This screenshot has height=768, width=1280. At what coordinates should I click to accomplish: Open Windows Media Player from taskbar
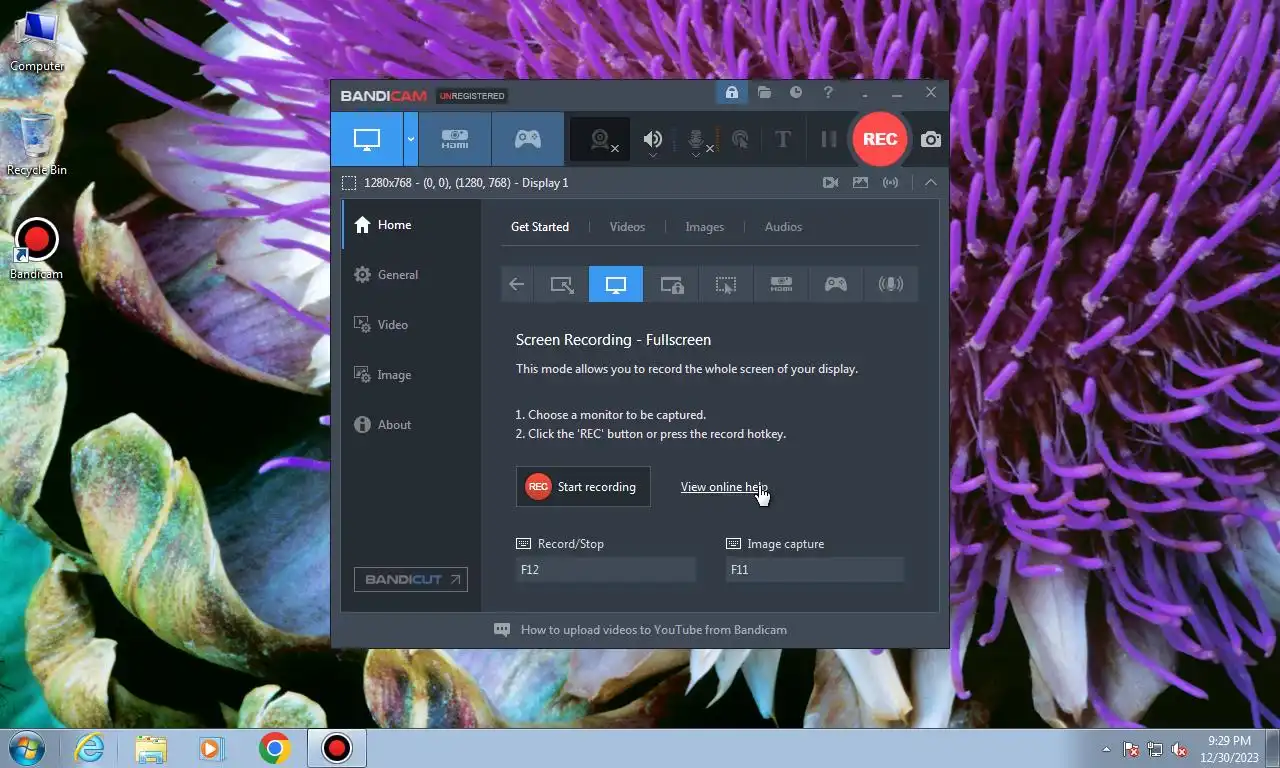click(211, 748)
